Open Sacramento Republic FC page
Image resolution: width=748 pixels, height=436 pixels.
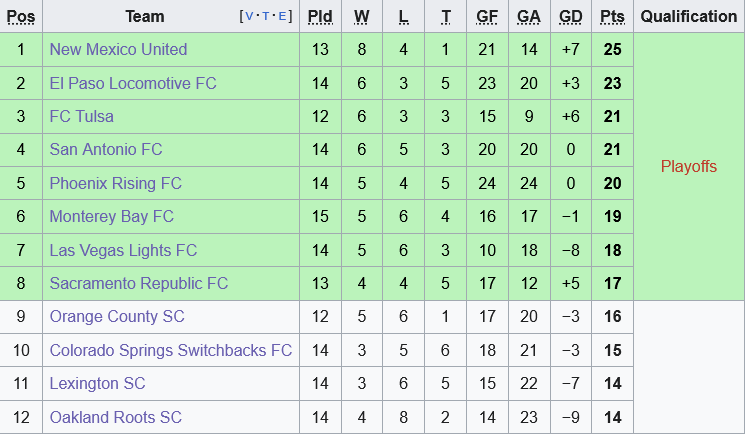(x=139, y=284)
